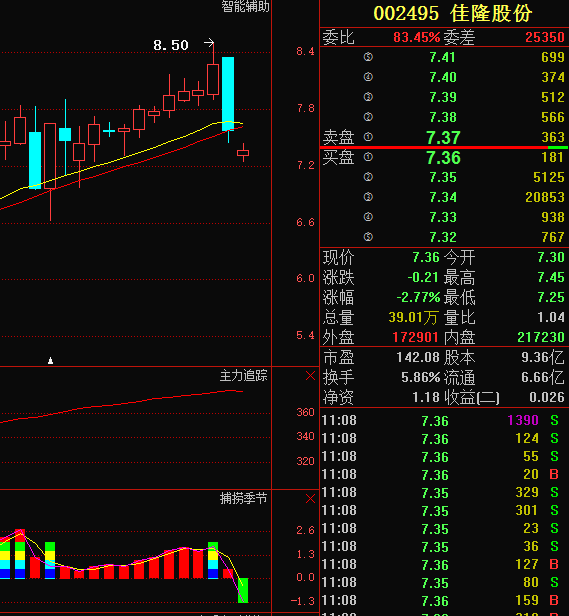The image size is (569, 616).
Task: Close the 捕捞季节 indicator panel
Action: (310, 499)
